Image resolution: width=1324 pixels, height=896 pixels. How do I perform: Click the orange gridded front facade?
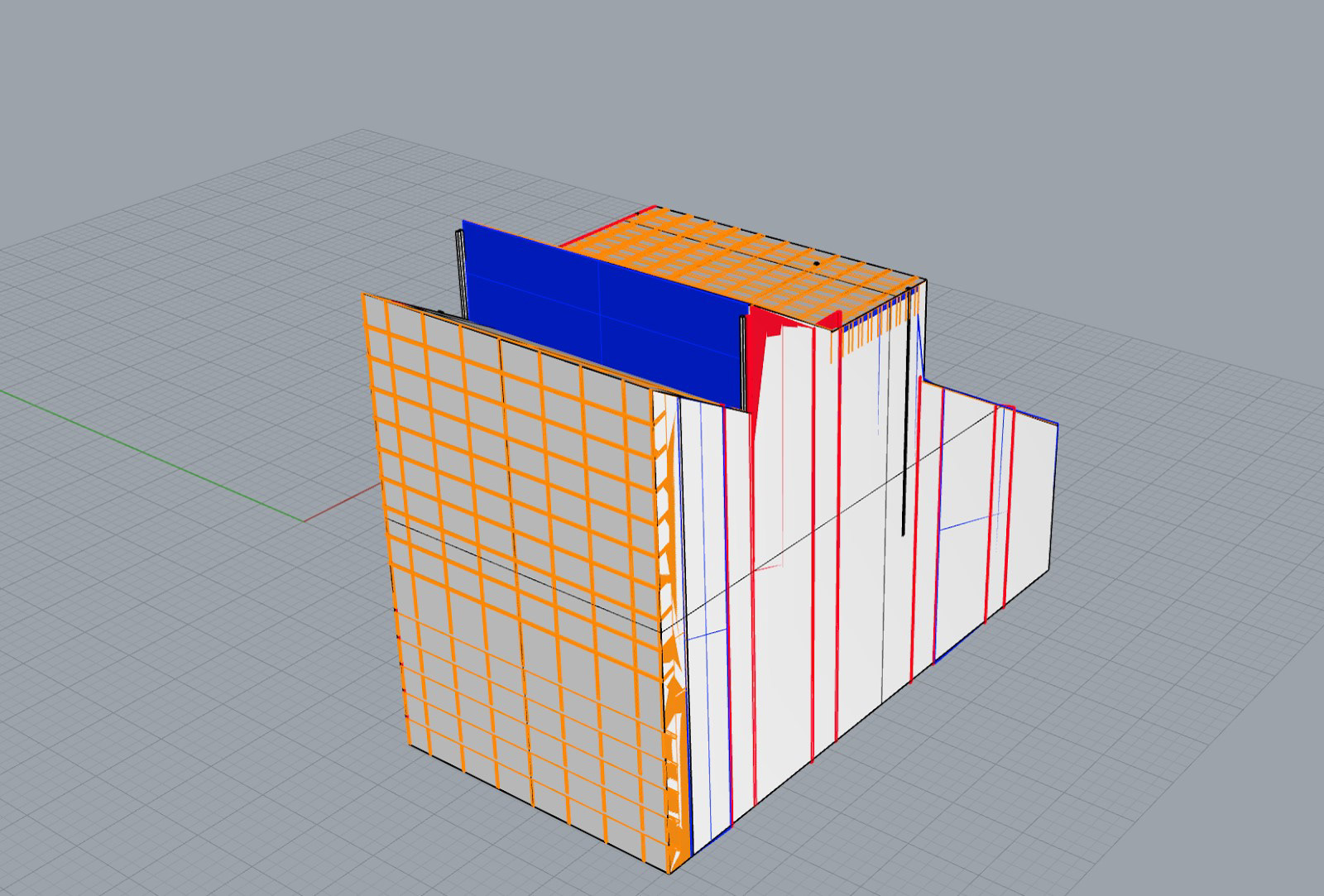click(x=521, y=538)
